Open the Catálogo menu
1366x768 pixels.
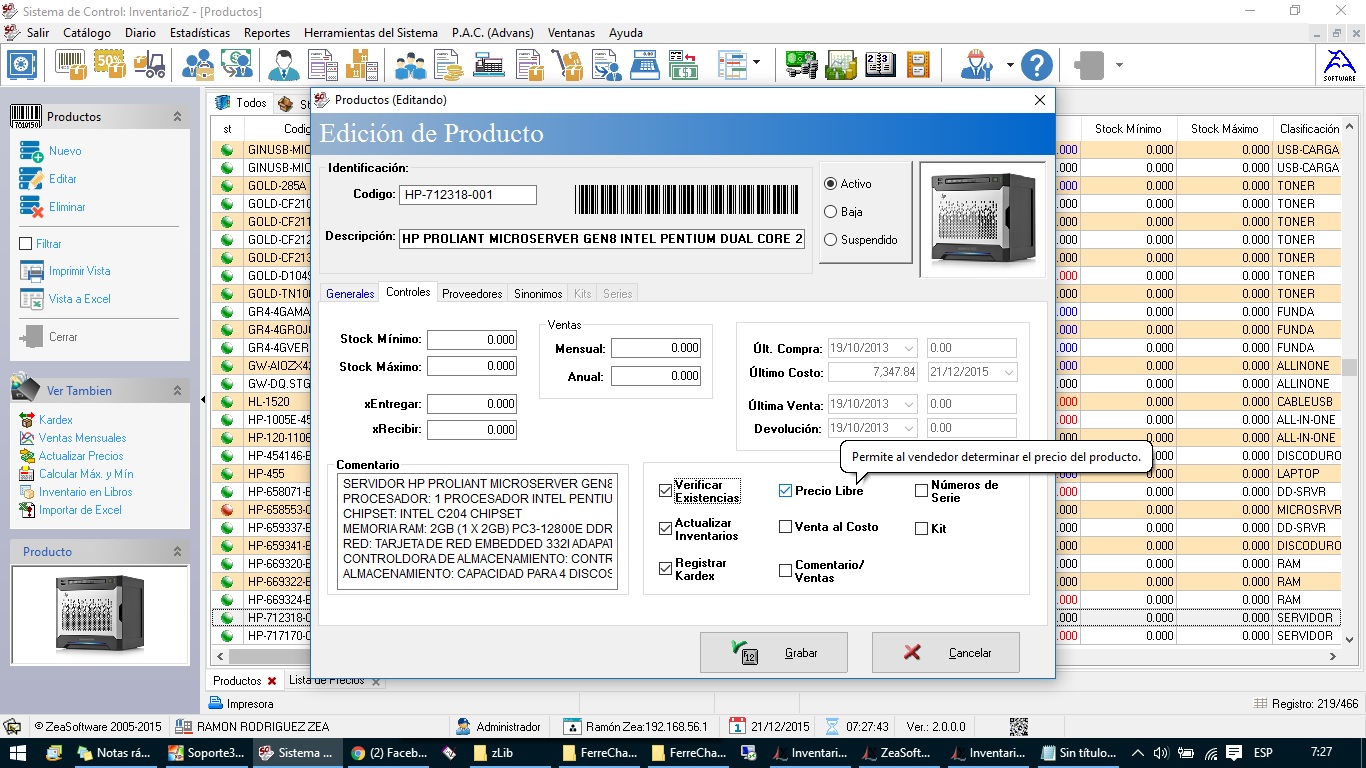click(87, 33)
